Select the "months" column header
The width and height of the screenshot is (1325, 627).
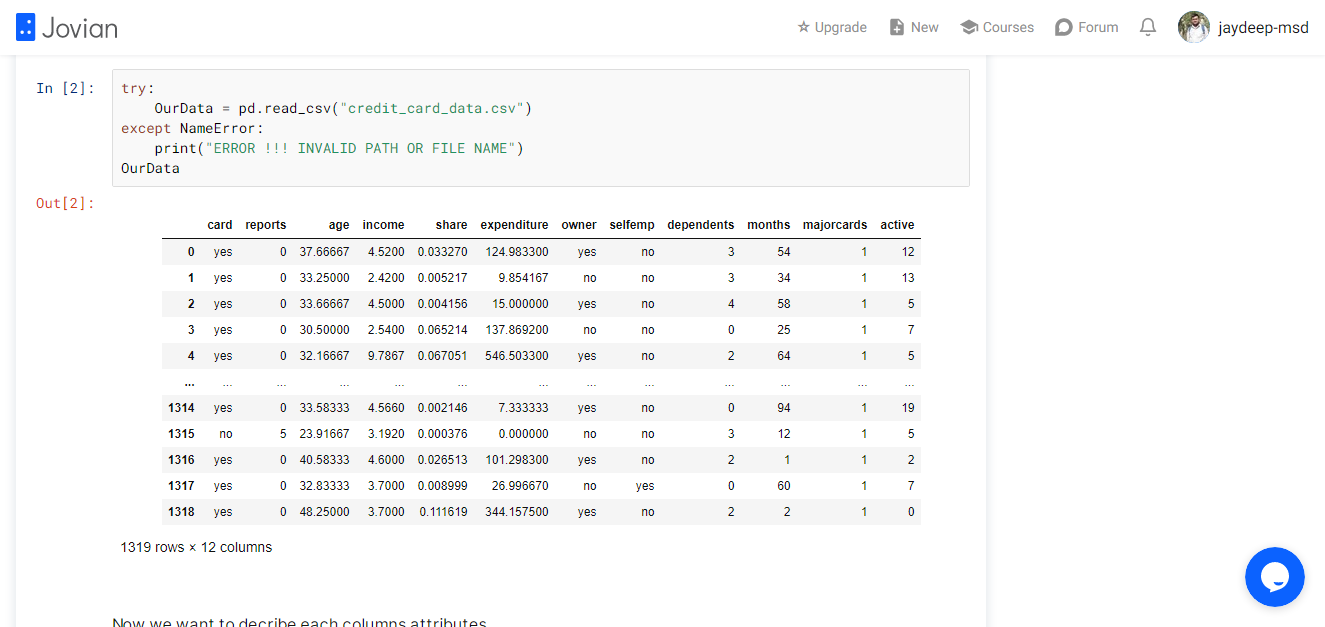(x=769, y=225)
